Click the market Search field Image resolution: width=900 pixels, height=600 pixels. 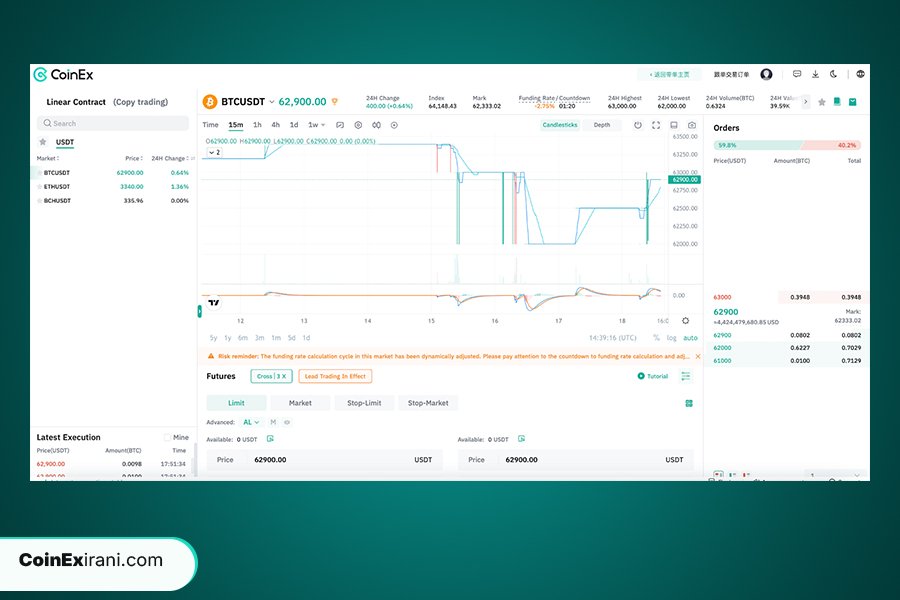click(x=112, y=123)
